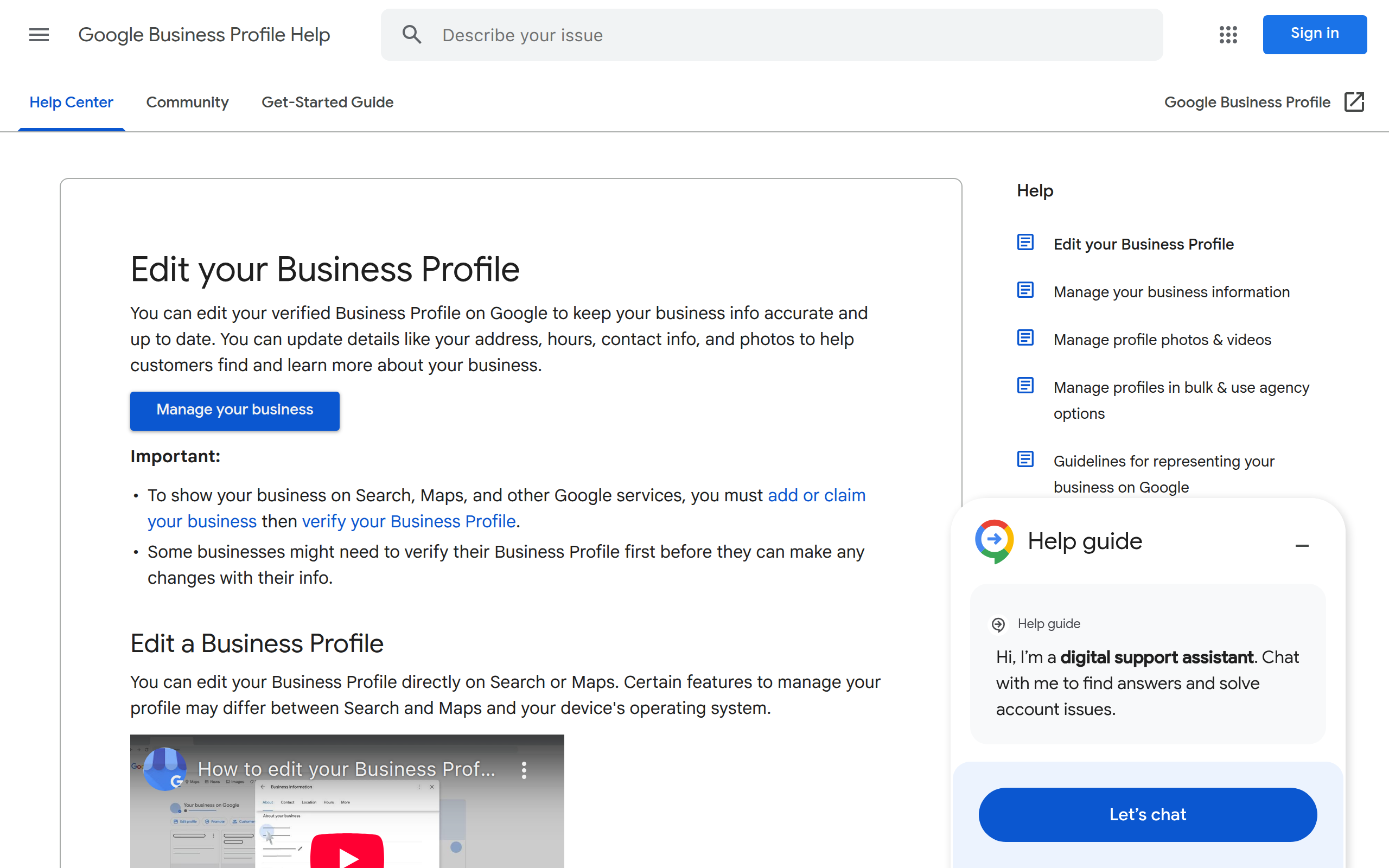1389x868 pixels.
Task: Click the Describe your issue search field
Action: (632, 34)
